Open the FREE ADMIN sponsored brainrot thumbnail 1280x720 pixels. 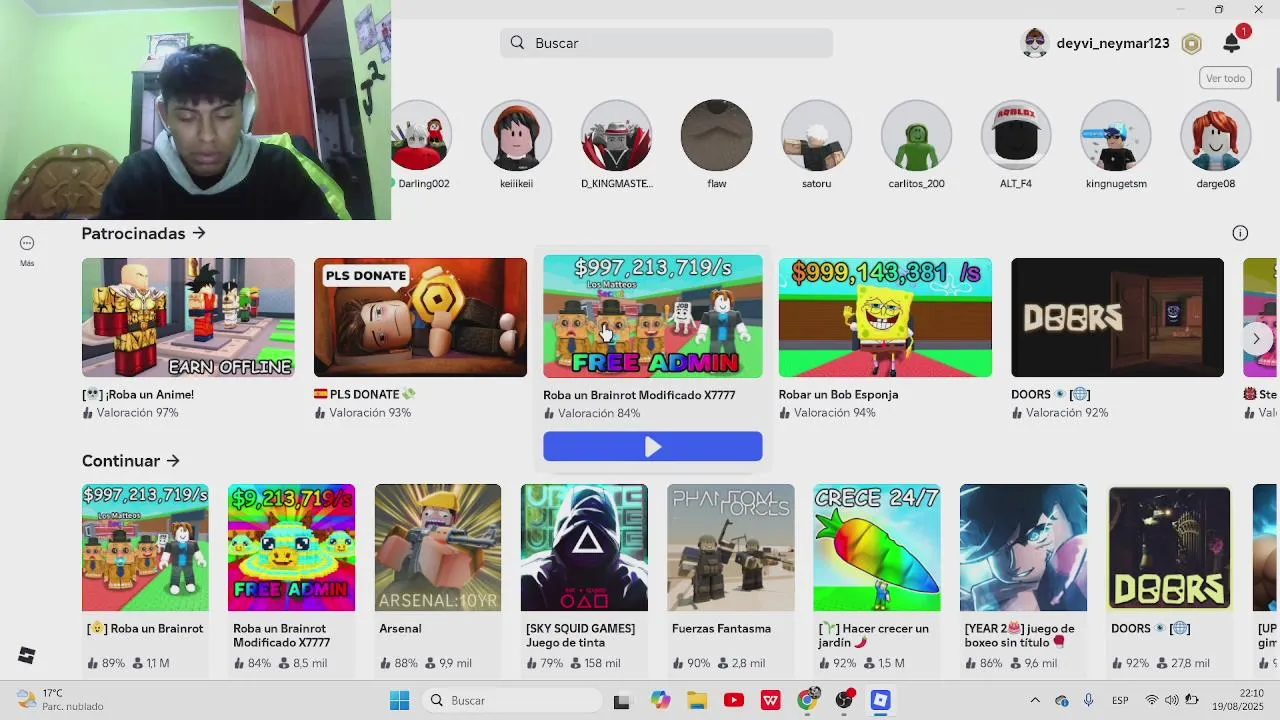(653, 316)
